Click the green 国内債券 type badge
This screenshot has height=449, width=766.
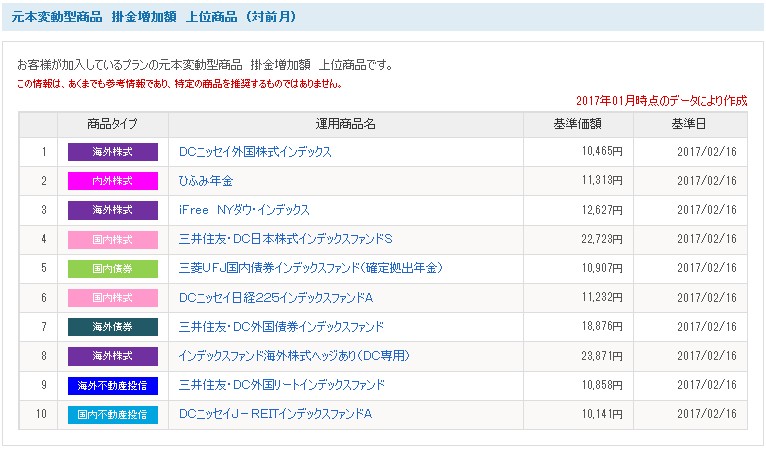113,269
